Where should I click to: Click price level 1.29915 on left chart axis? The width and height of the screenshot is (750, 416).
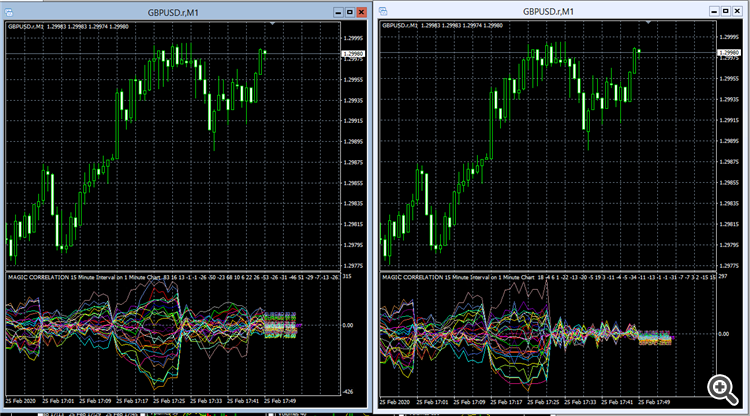(x=353, y=121)
